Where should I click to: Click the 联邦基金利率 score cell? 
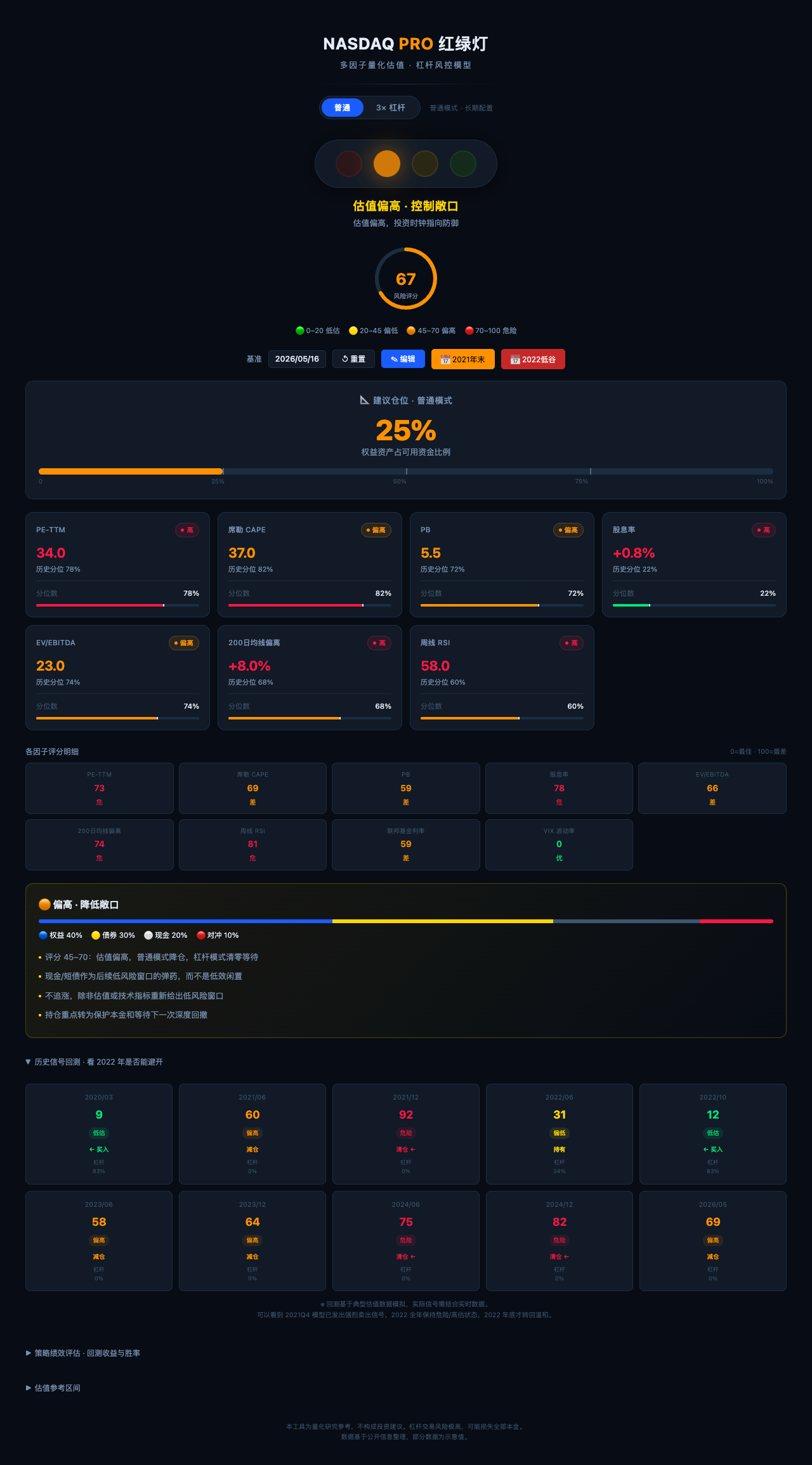[x=406, y=844]
